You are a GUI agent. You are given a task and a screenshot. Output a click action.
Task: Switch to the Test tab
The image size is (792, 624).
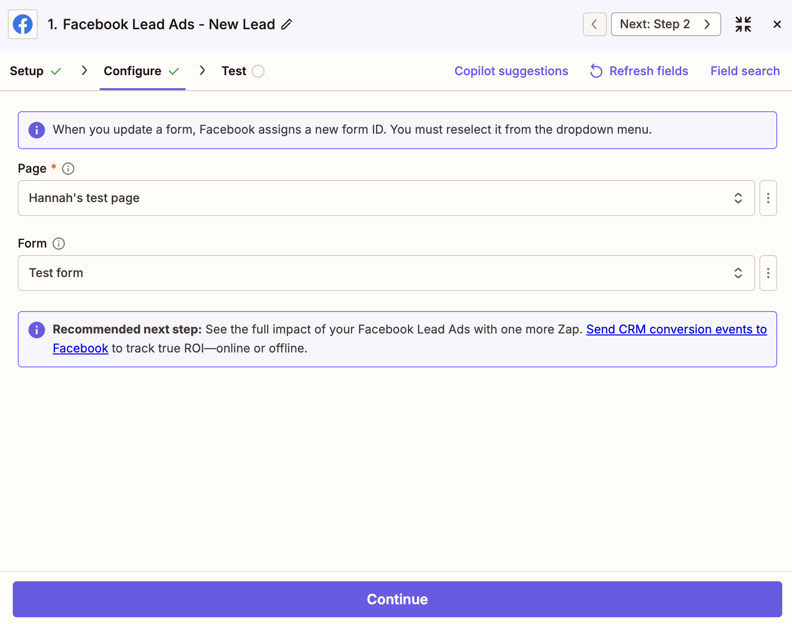[x=242, y=71]
